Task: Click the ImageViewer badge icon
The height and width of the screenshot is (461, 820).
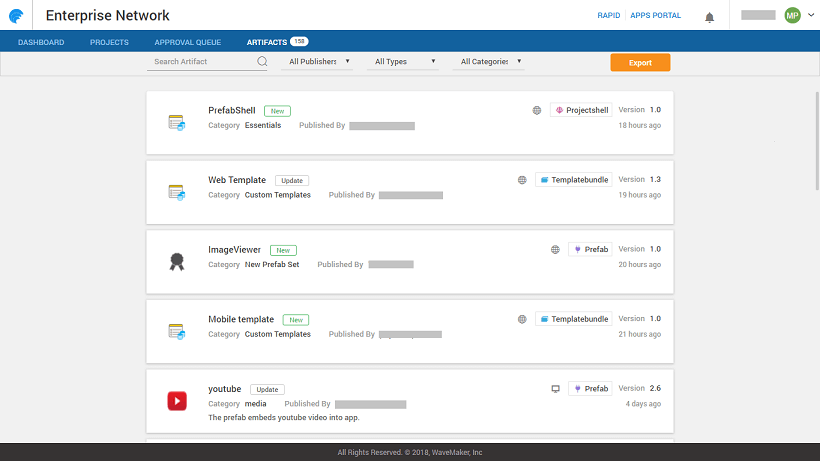Action: tap(176, 262)
